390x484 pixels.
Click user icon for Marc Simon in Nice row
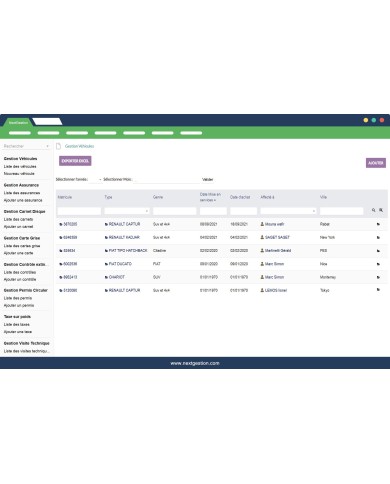click(262, 264)
